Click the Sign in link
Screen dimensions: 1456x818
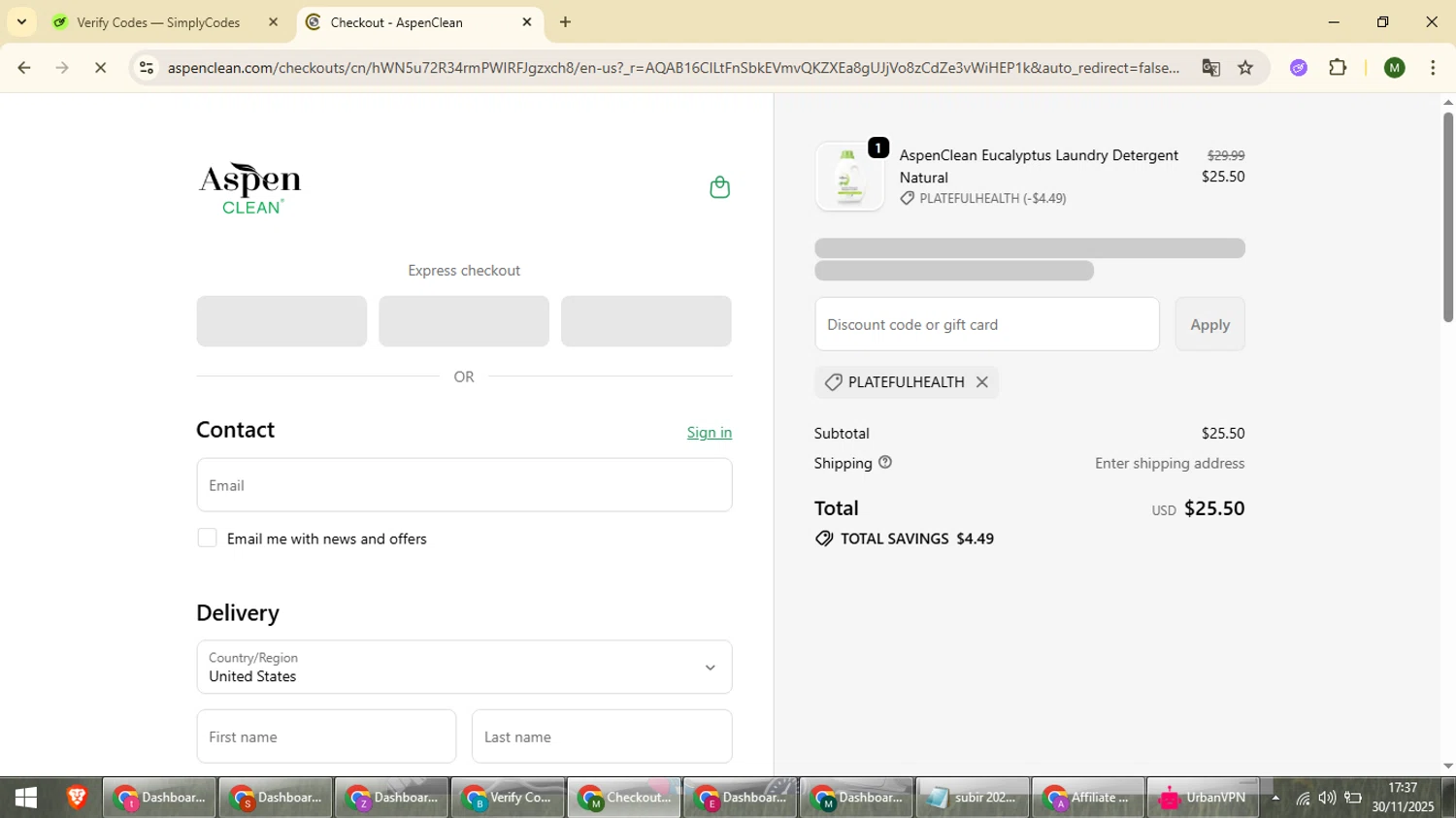tap(710, 433)
